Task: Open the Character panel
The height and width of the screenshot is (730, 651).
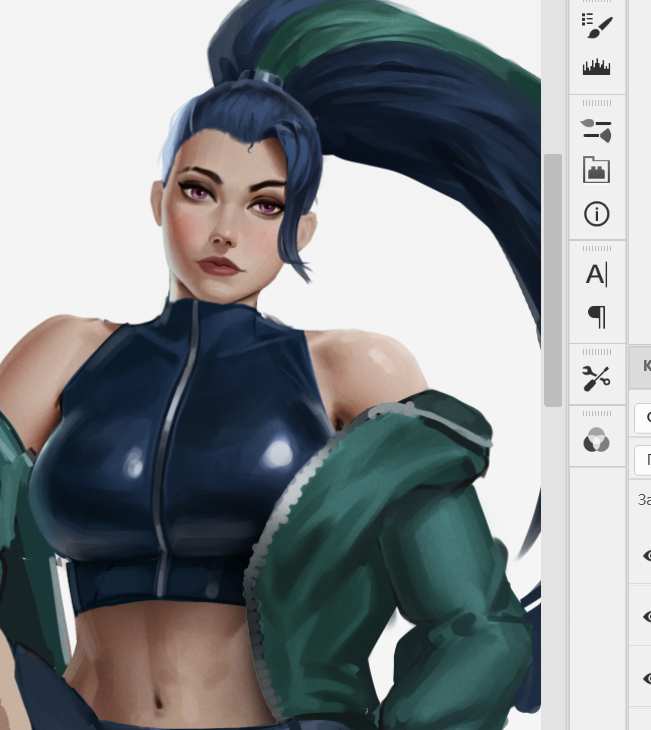Action: pos(597,275)
